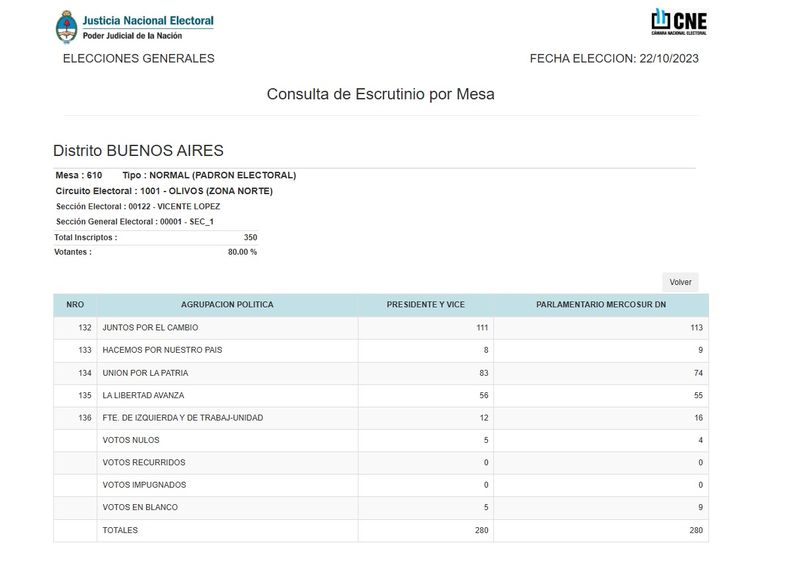Click Mercosur value 0 for Votos Impugnados

click(700, 485)
